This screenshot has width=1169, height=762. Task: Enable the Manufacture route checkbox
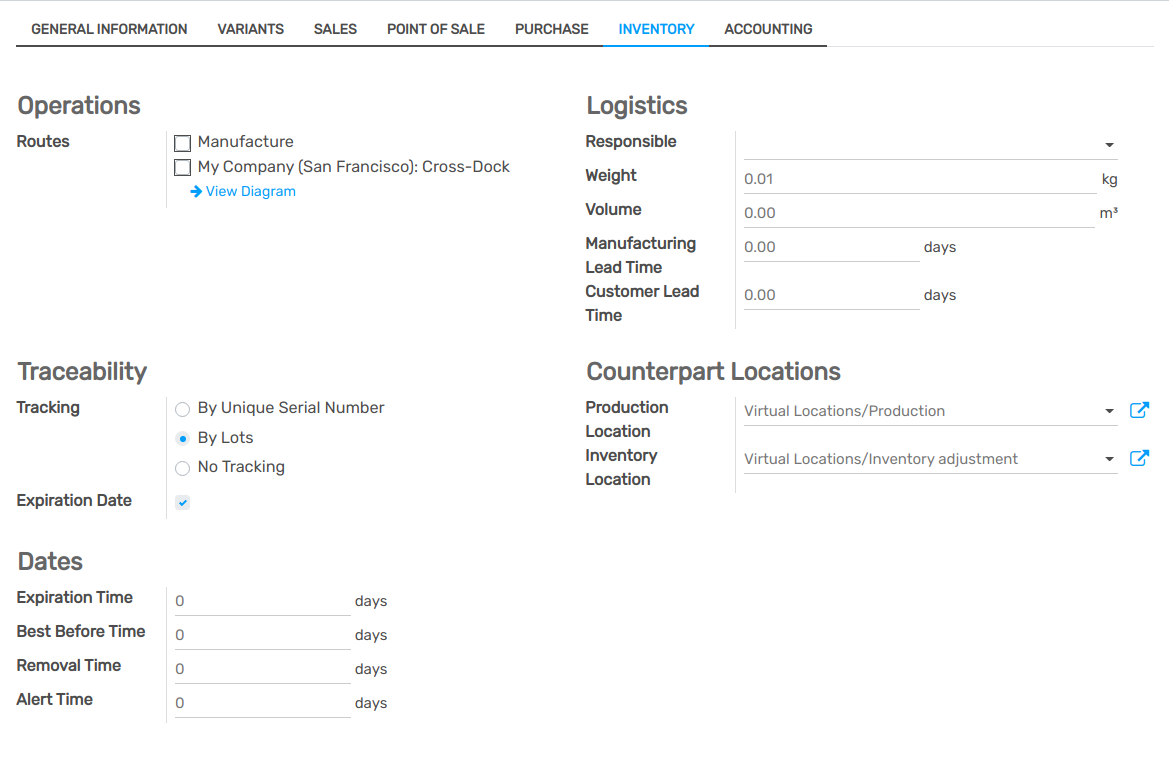tap(182, 143)
